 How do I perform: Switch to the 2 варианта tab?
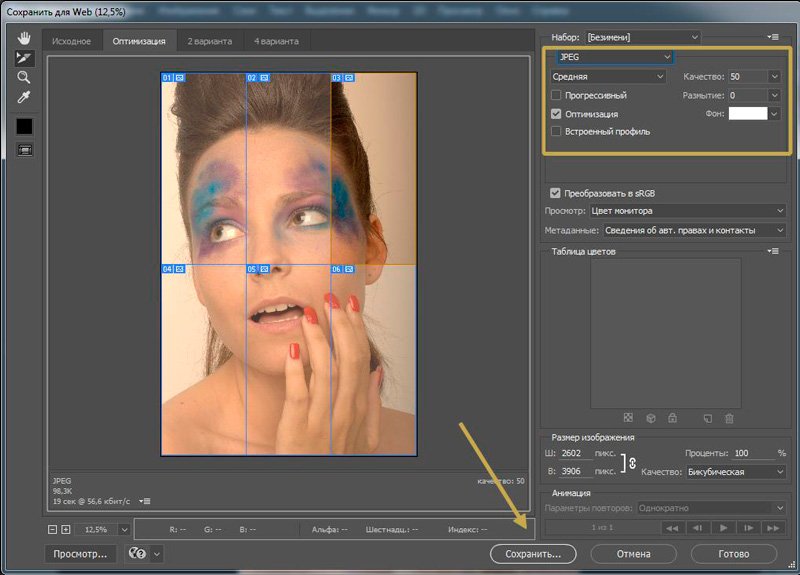pyautogui.click(x=210, y=41)
